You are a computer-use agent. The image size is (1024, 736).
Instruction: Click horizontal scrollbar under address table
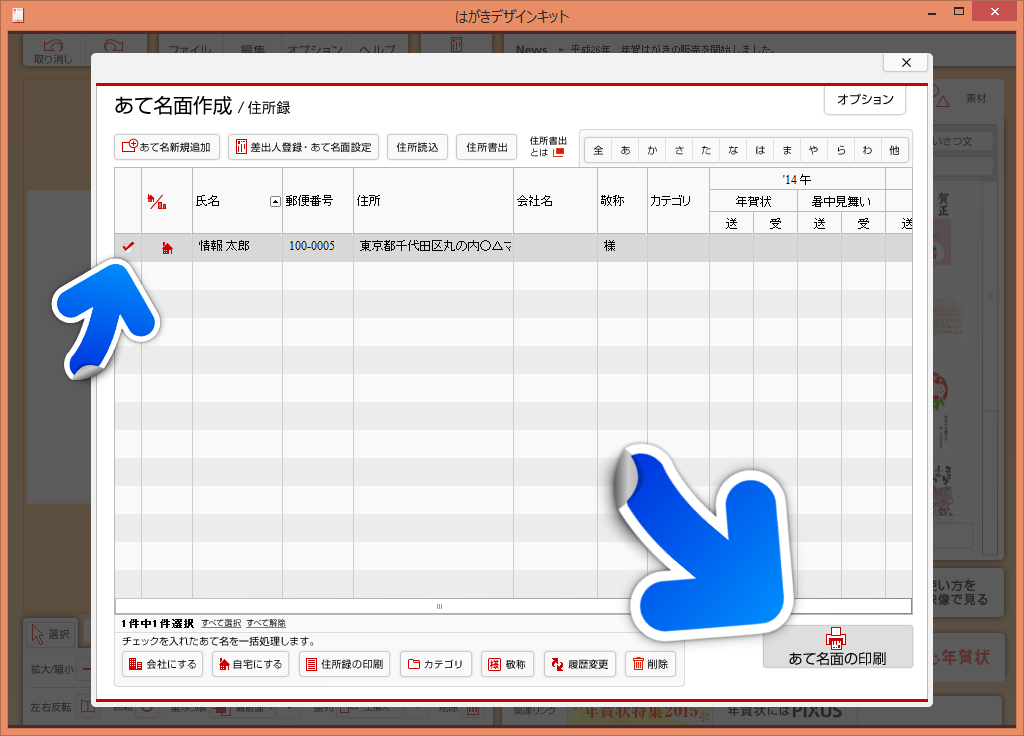pos(513,606)
